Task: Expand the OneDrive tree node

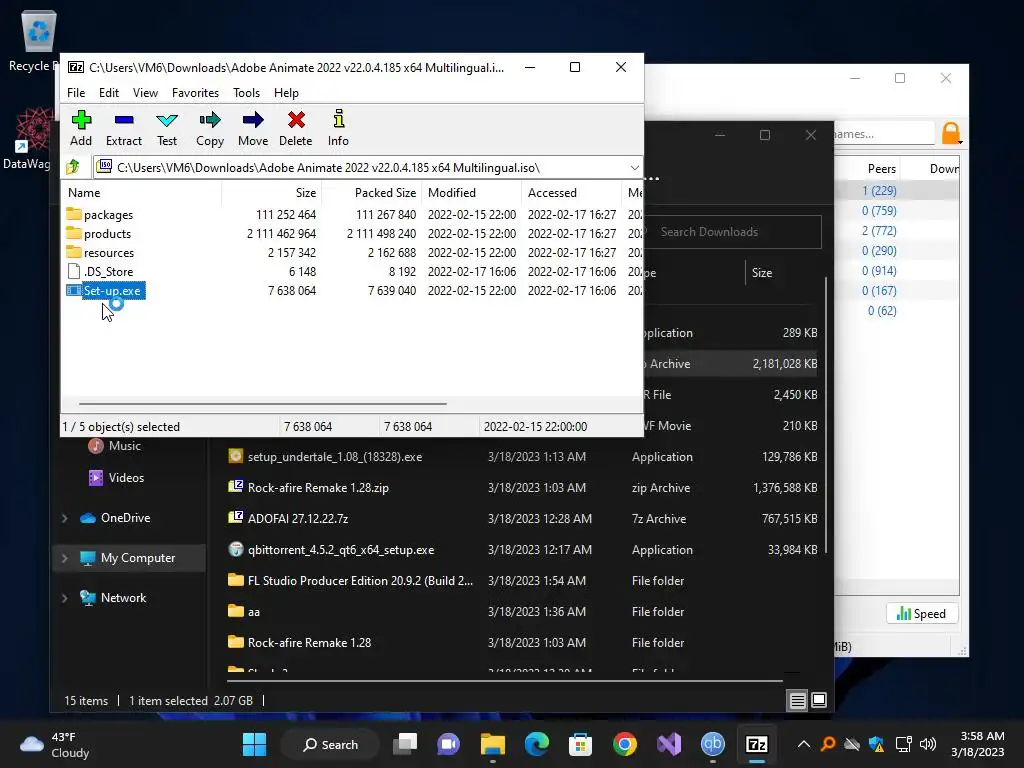Action: (x=65, y=519)
